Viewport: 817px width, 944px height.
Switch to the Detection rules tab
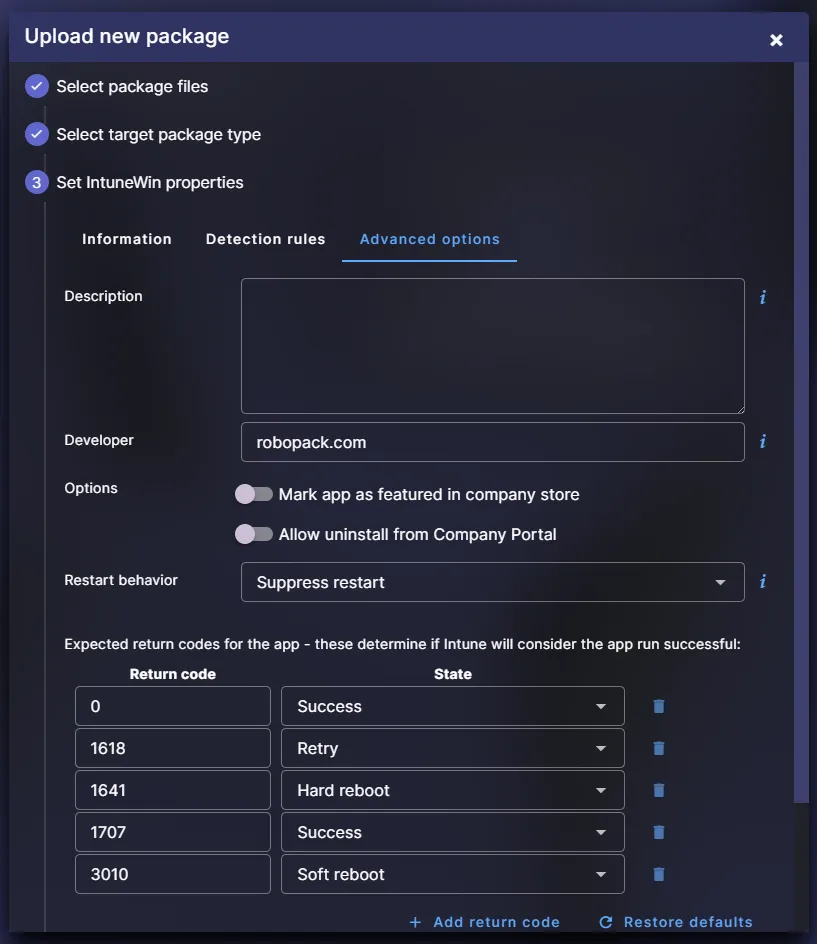266,239
